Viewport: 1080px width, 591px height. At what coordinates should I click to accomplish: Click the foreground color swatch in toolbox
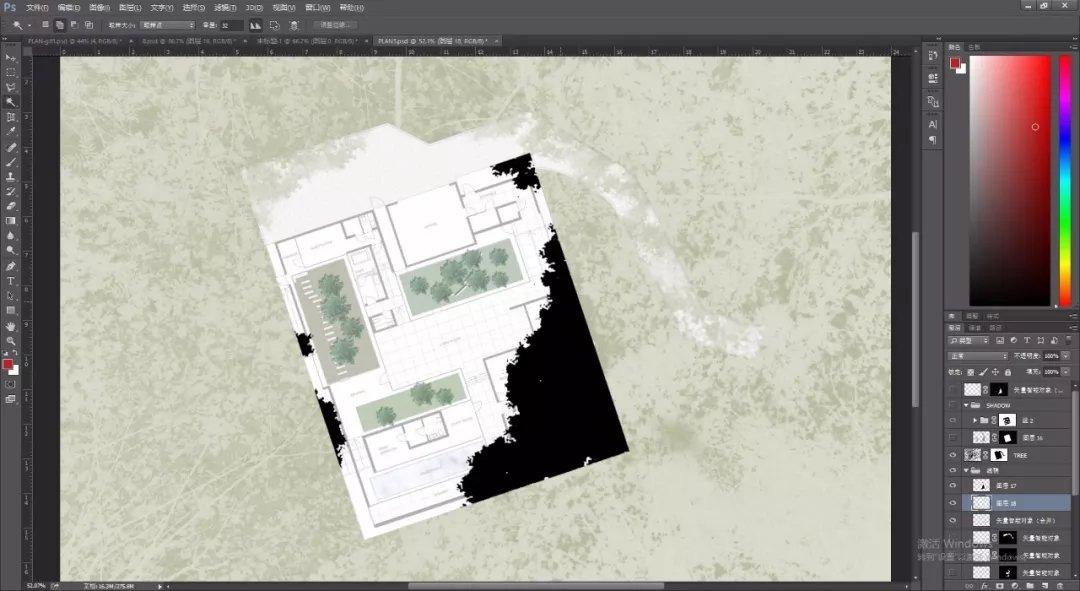(8, 364)
